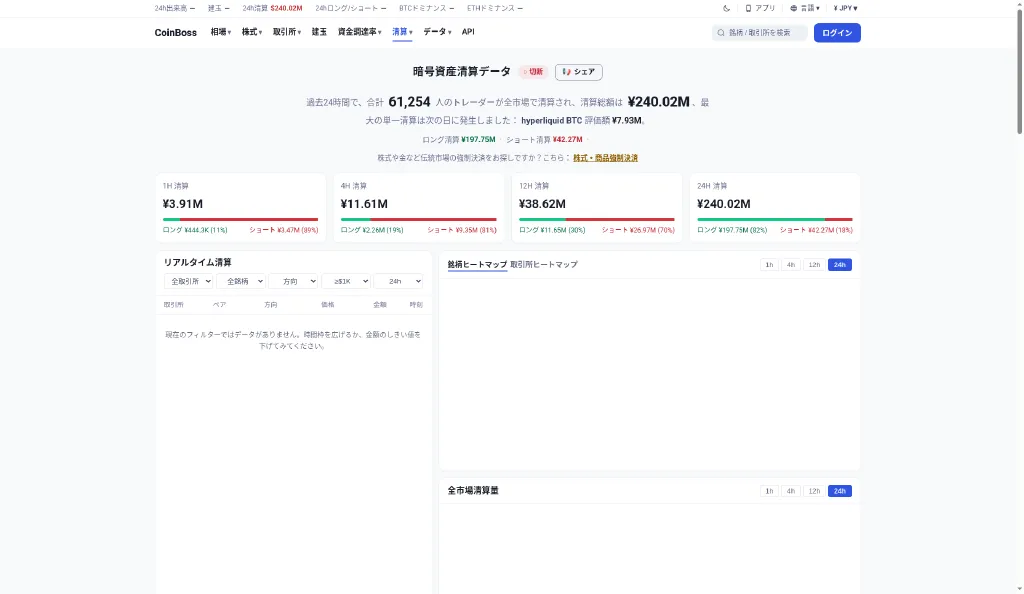Select 1h for 全市場清算量 chart
1024x594 pixels.
[769, 491]
